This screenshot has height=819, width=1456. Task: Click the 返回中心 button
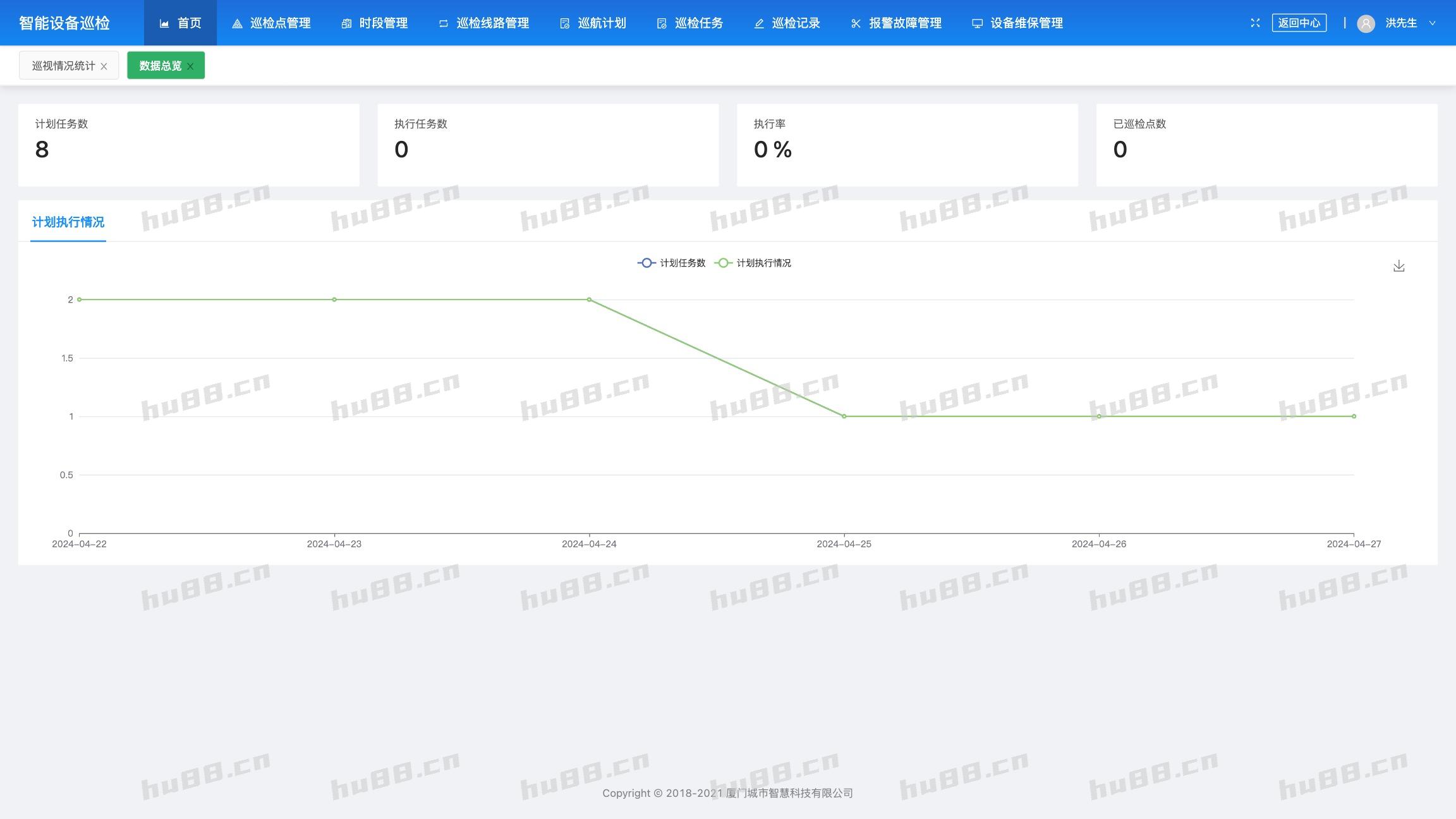(1299, 23)
